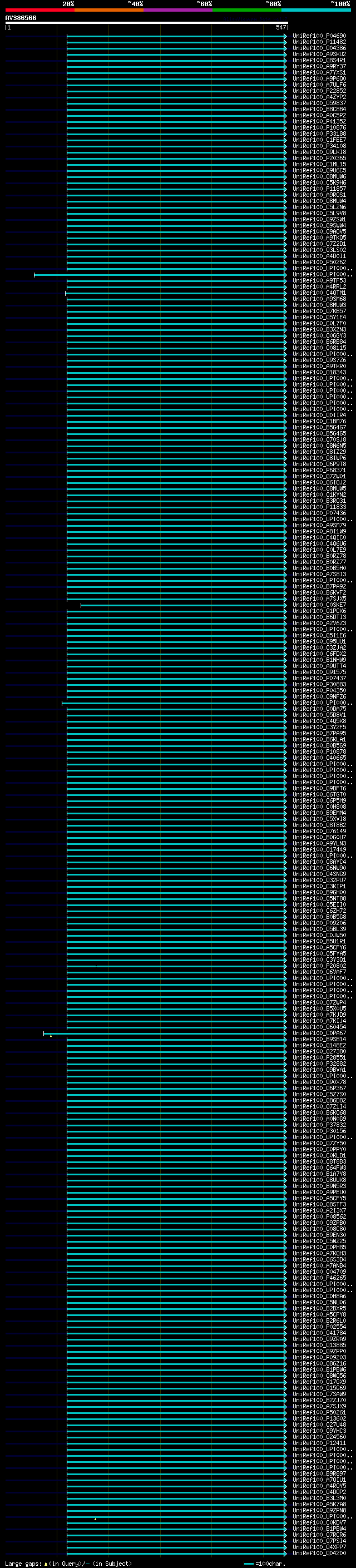The width and height of the screenshot is (356, 1568).
Task: Open hit UniRef100_Q4XPP7
Action: (x=319, y=1547)
